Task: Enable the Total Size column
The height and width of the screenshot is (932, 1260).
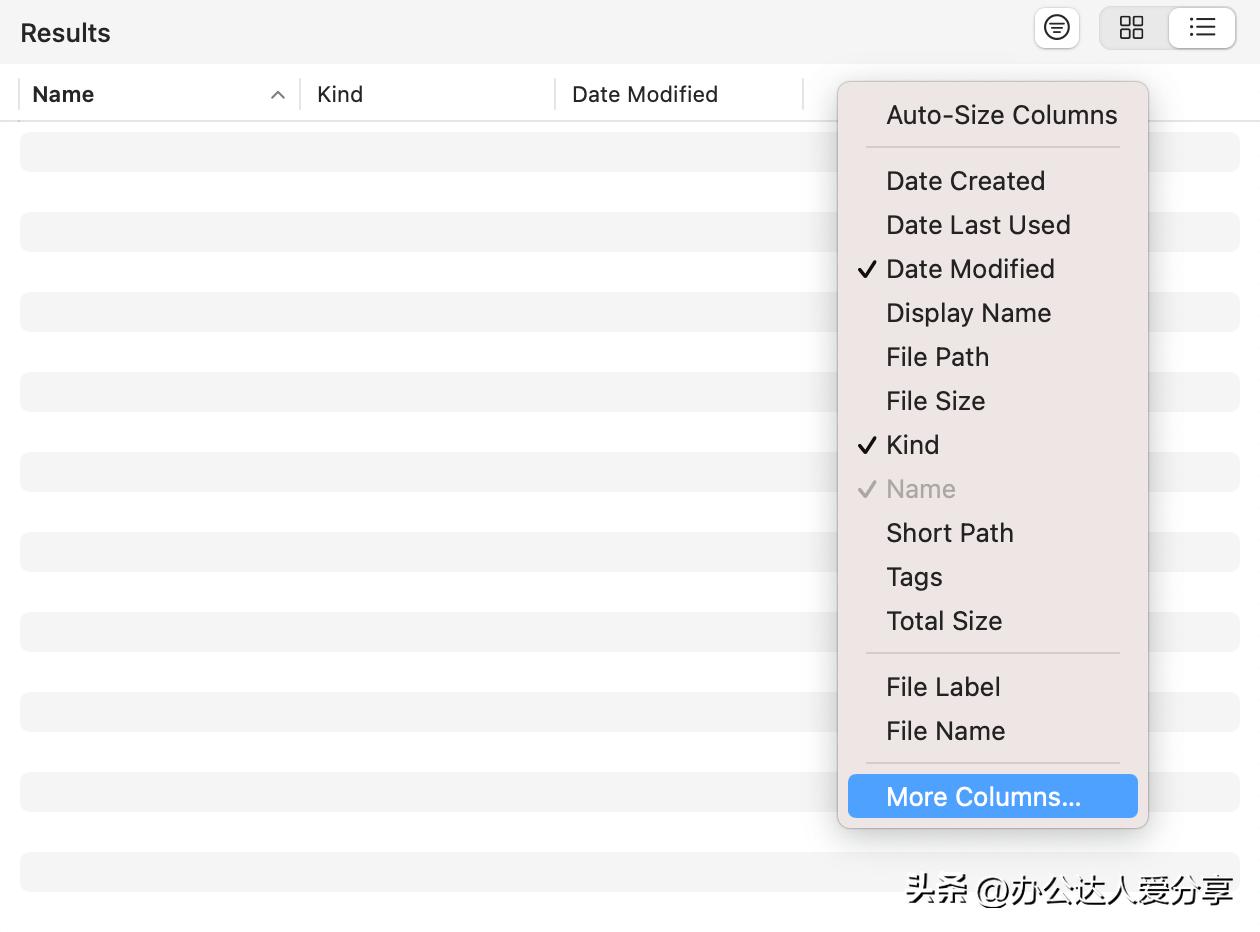Action: tap(944, 621)
